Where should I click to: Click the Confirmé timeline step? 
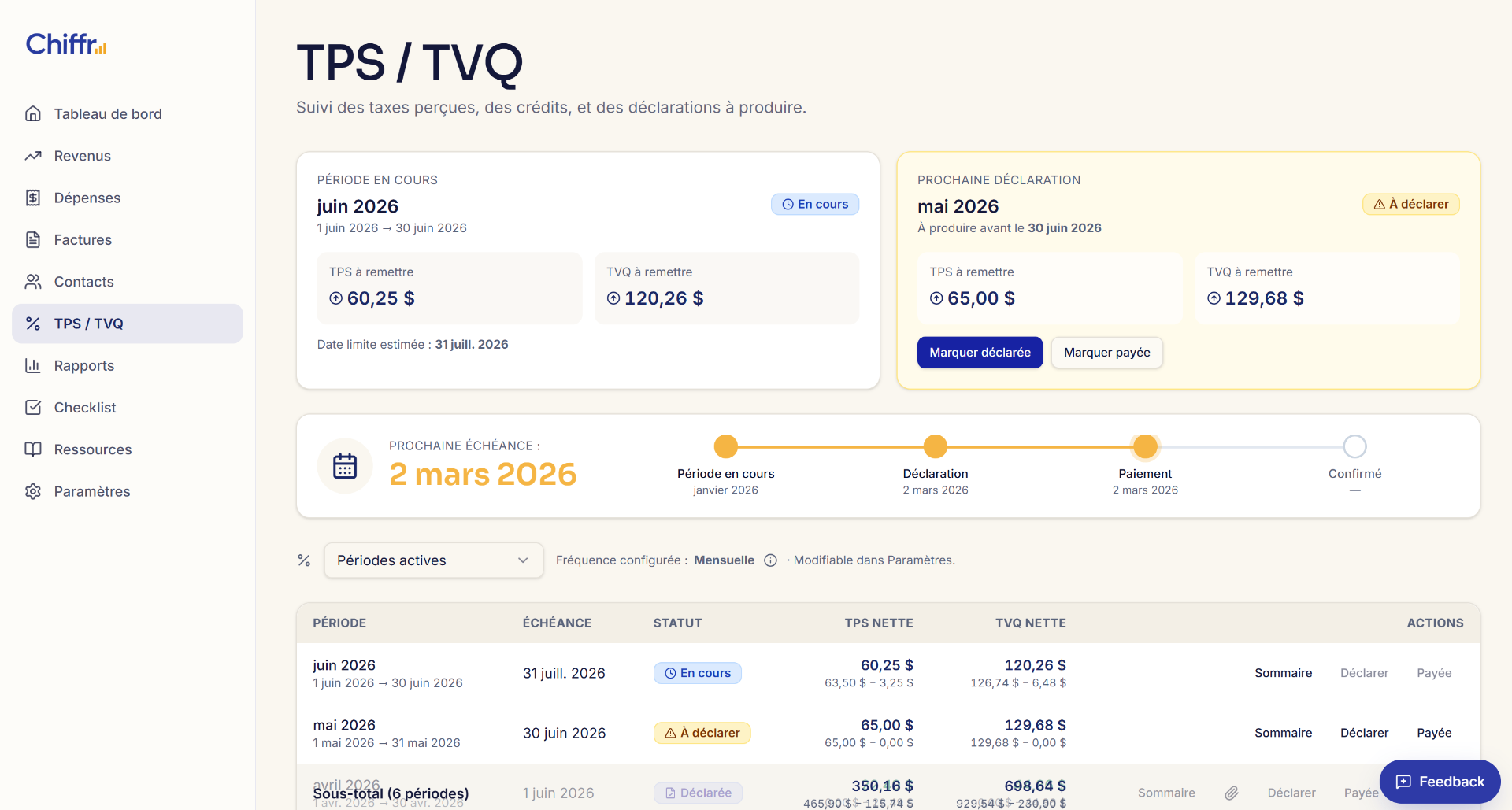pos(1354,446)
